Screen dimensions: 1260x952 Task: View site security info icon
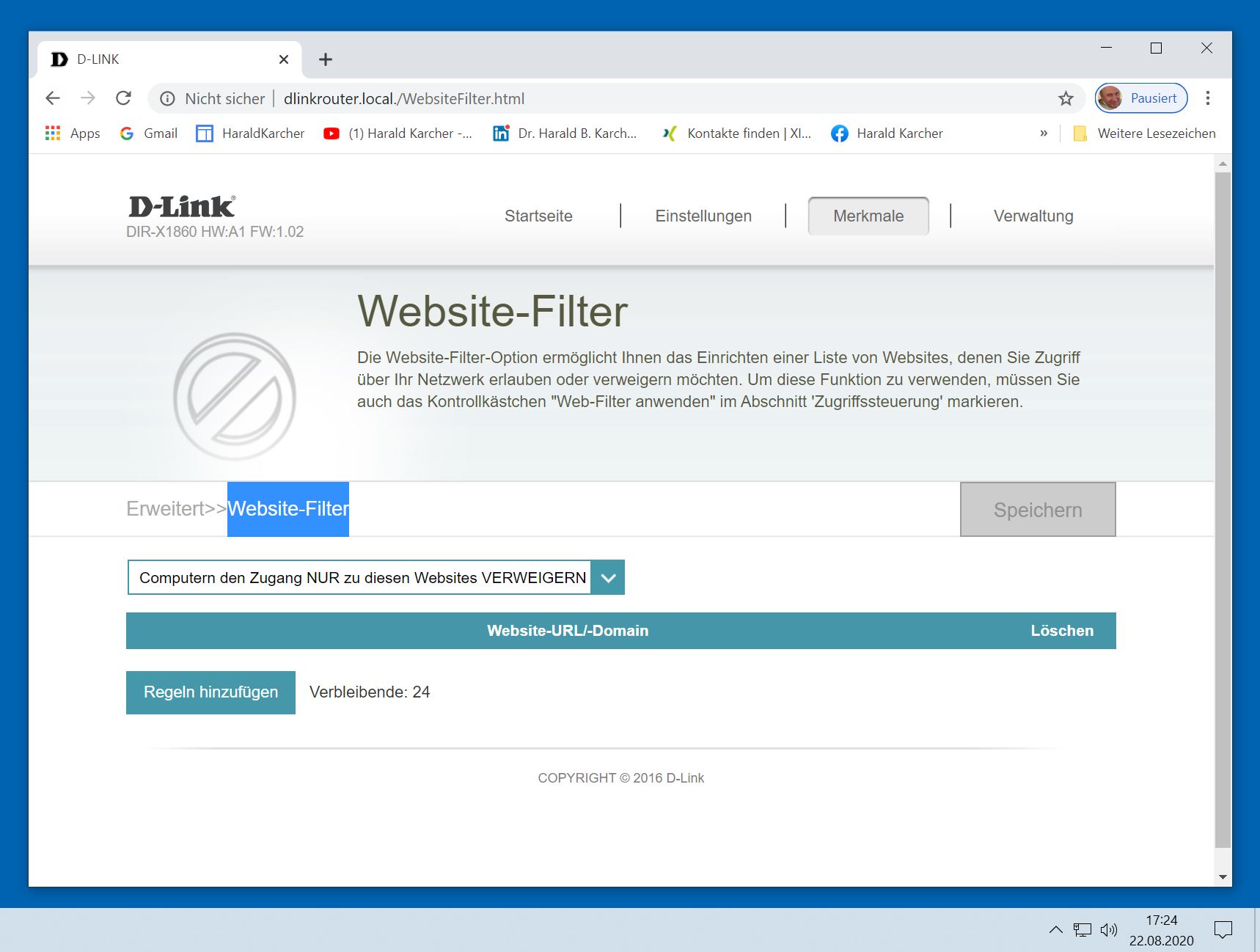click(167, 99)
